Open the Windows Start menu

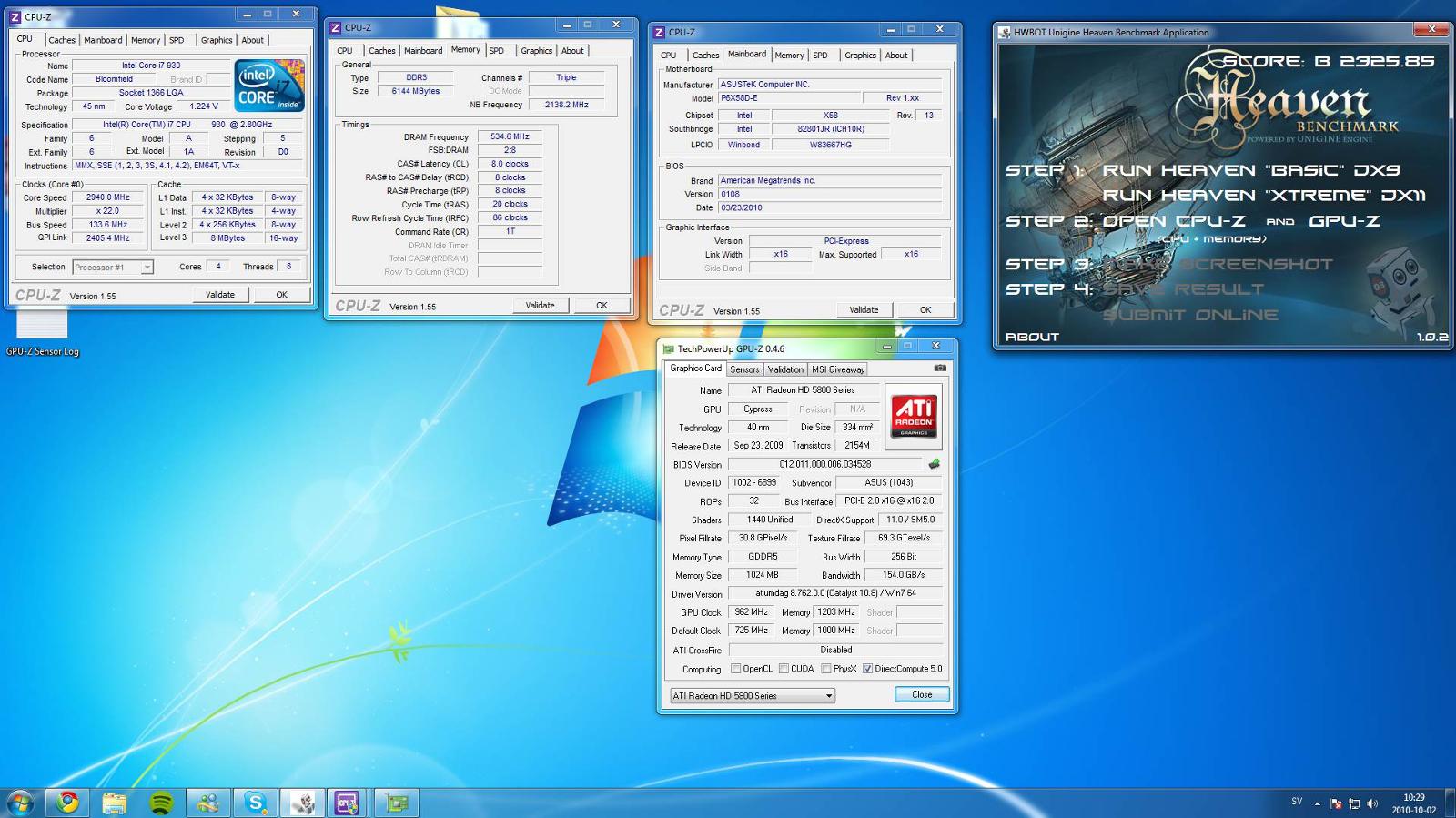coord(20,803)
